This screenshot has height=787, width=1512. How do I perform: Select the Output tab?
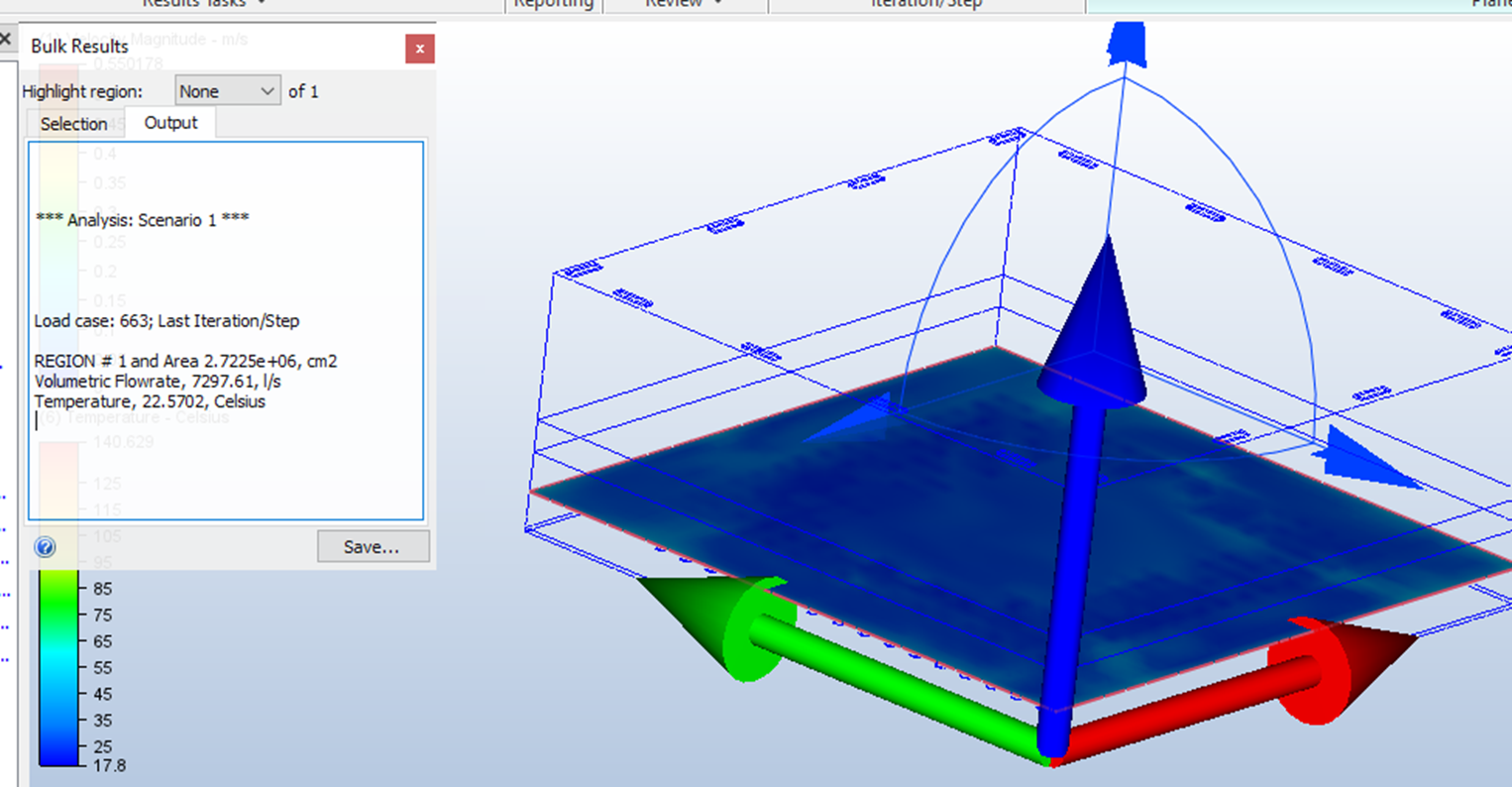pyautogui.click(x=170, y=123)
